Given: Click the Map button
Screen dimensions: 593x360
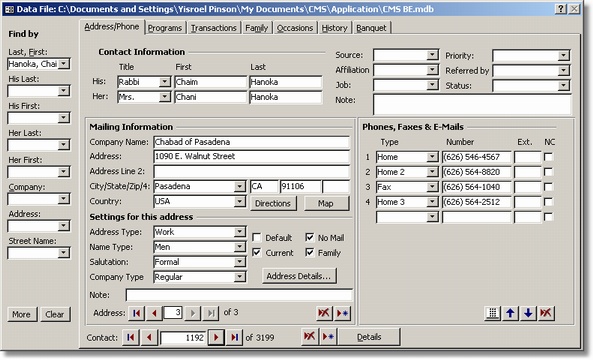Looking at the screenshot, I should click(x=326, y=203).
